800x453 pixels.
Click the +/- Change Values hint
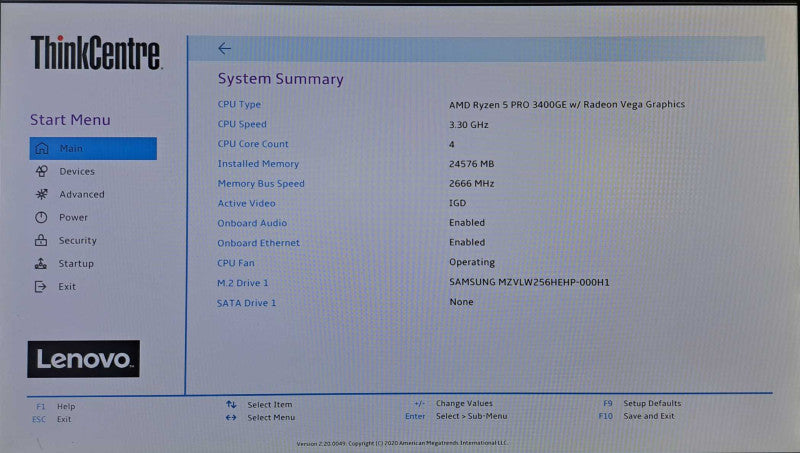pos(454,403)
